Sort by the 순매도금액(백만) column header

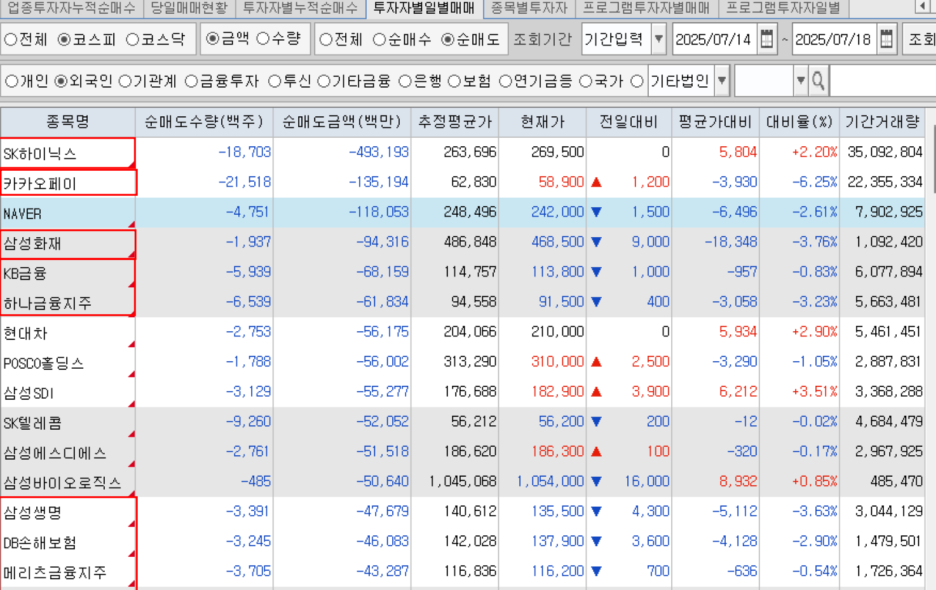coord(341,123)
